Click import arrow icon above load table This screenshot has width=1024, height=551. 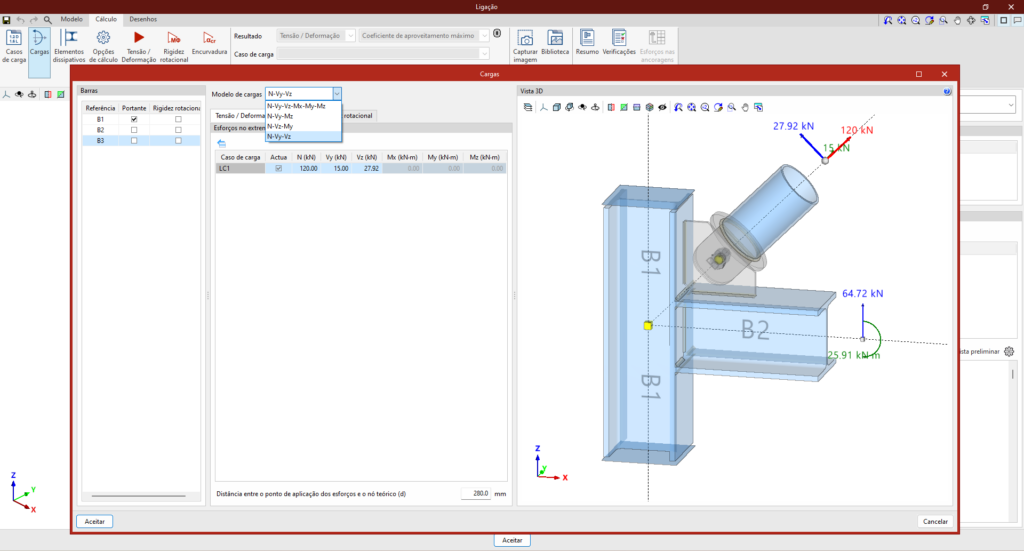pos(221,143)
